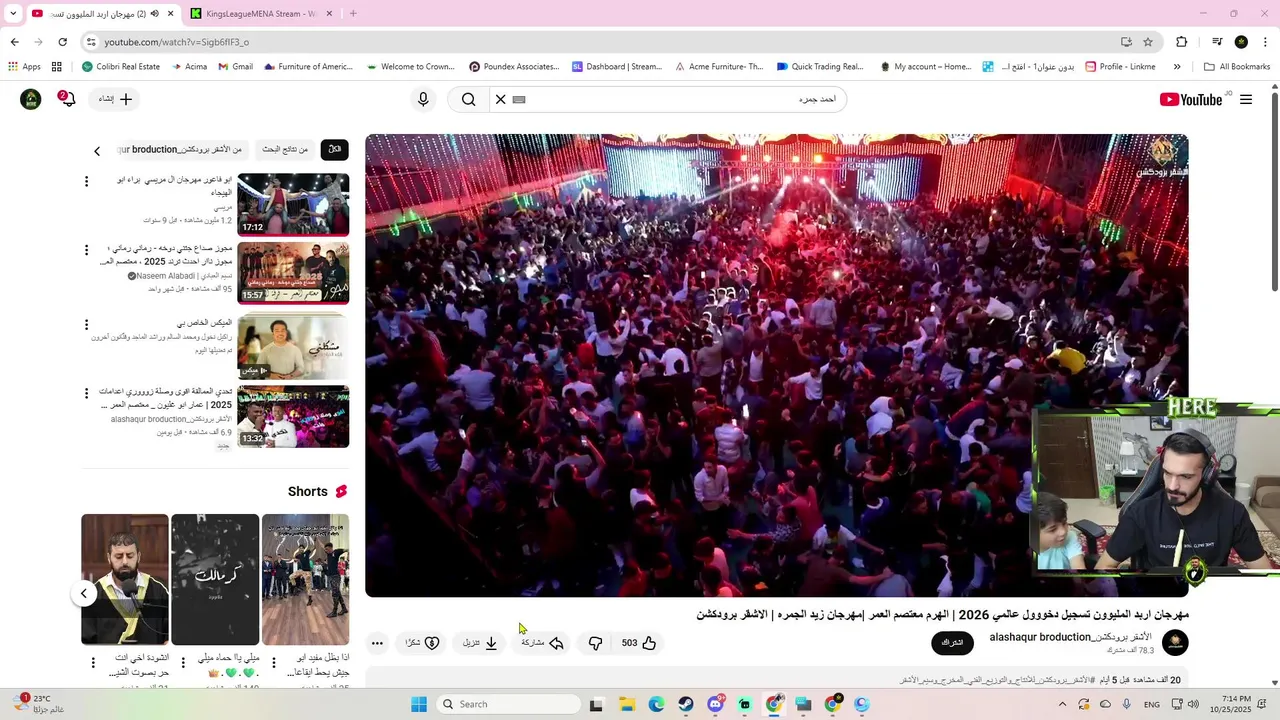1280x720 pixels.
Task: Clear the search box text
Action: click(501, 99)
